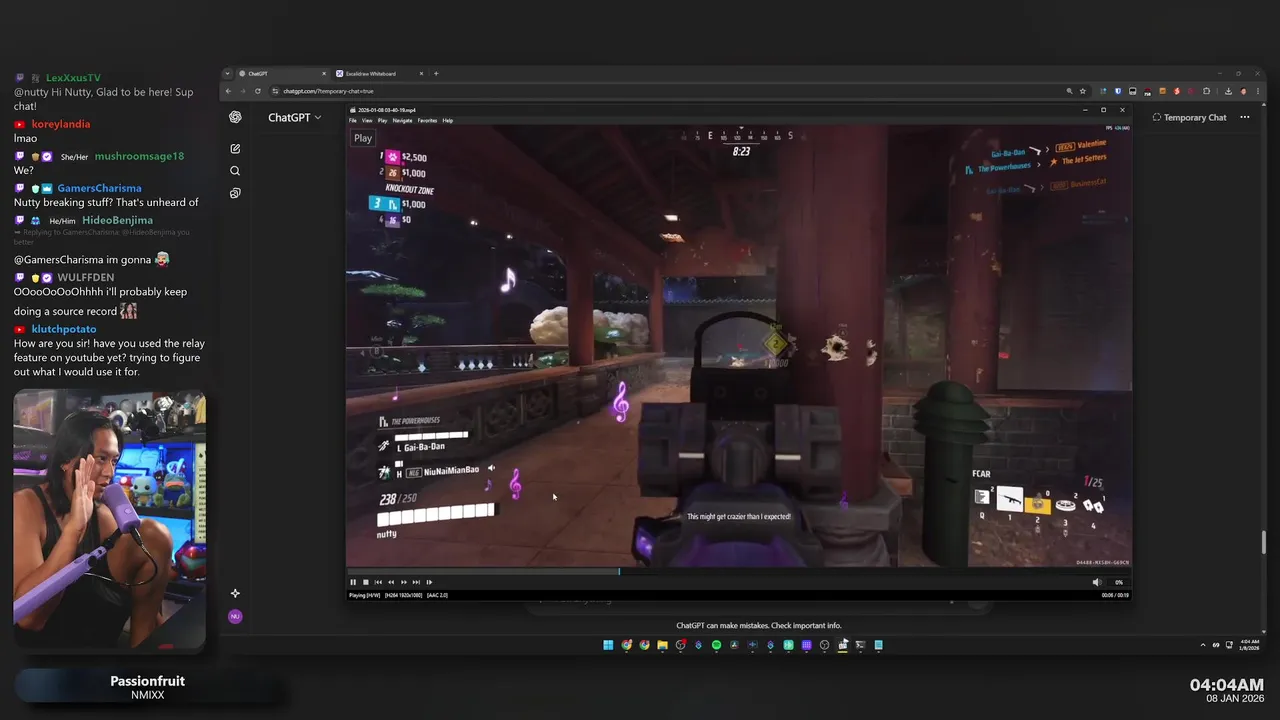Open the Help menu in media player
This screenshot has height=720, width=1280.
tap(448, 120)
